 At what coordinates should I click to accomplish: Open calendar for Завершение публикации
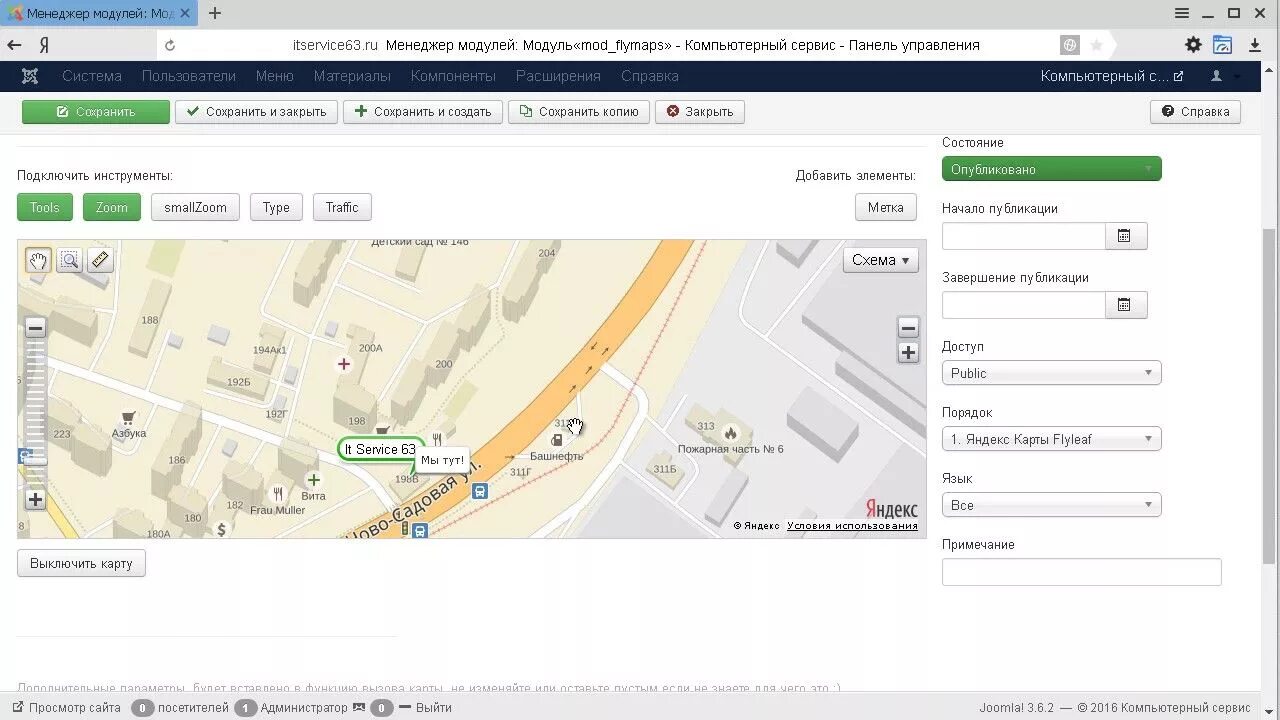[x=1125, y=305]
